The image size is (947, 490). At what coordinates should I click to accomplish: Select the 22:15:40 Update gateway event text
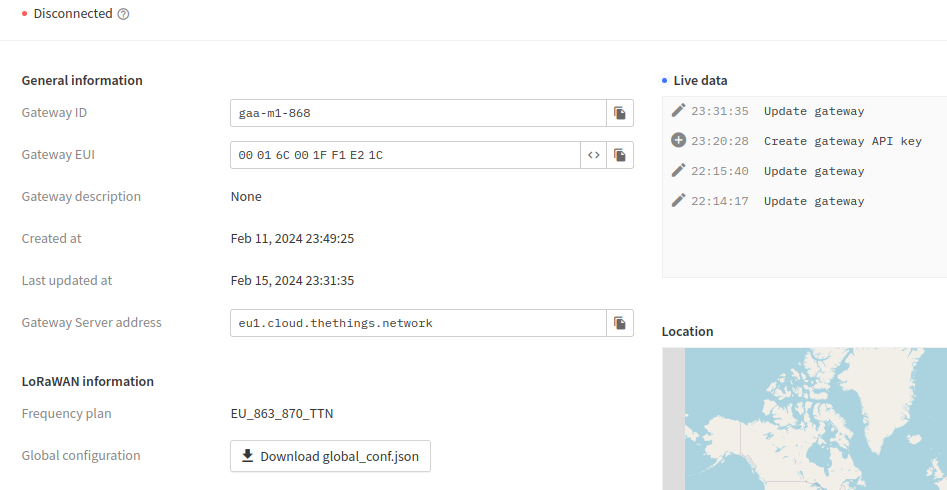pyautogui.click(x=814, y=171)
